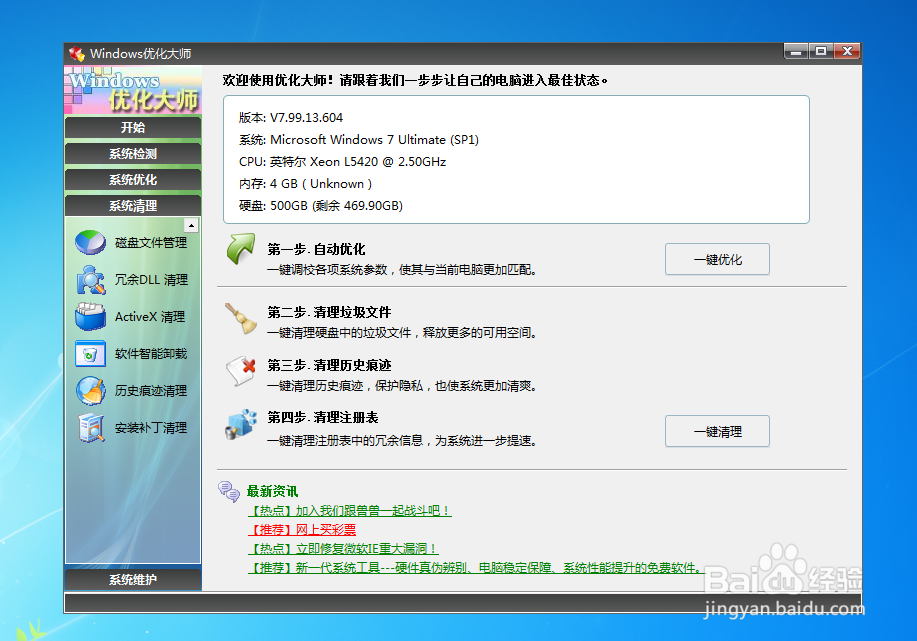Maximize the Windows优化大师 window
The image size is (917, 641).
(821, 51)
